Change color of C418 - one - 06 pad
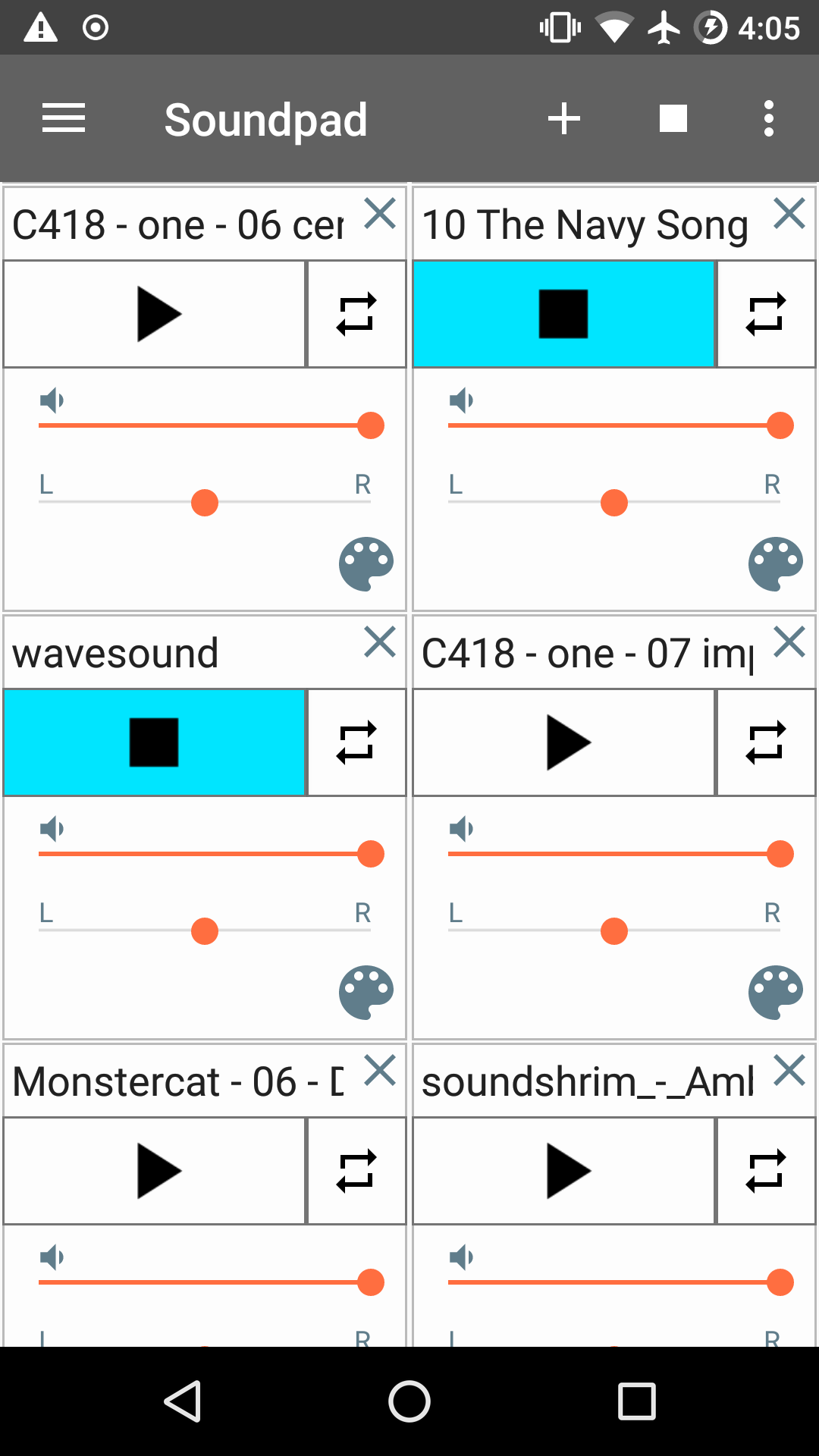This screenshot has height=1456, width=819. (x=366, y=564)
